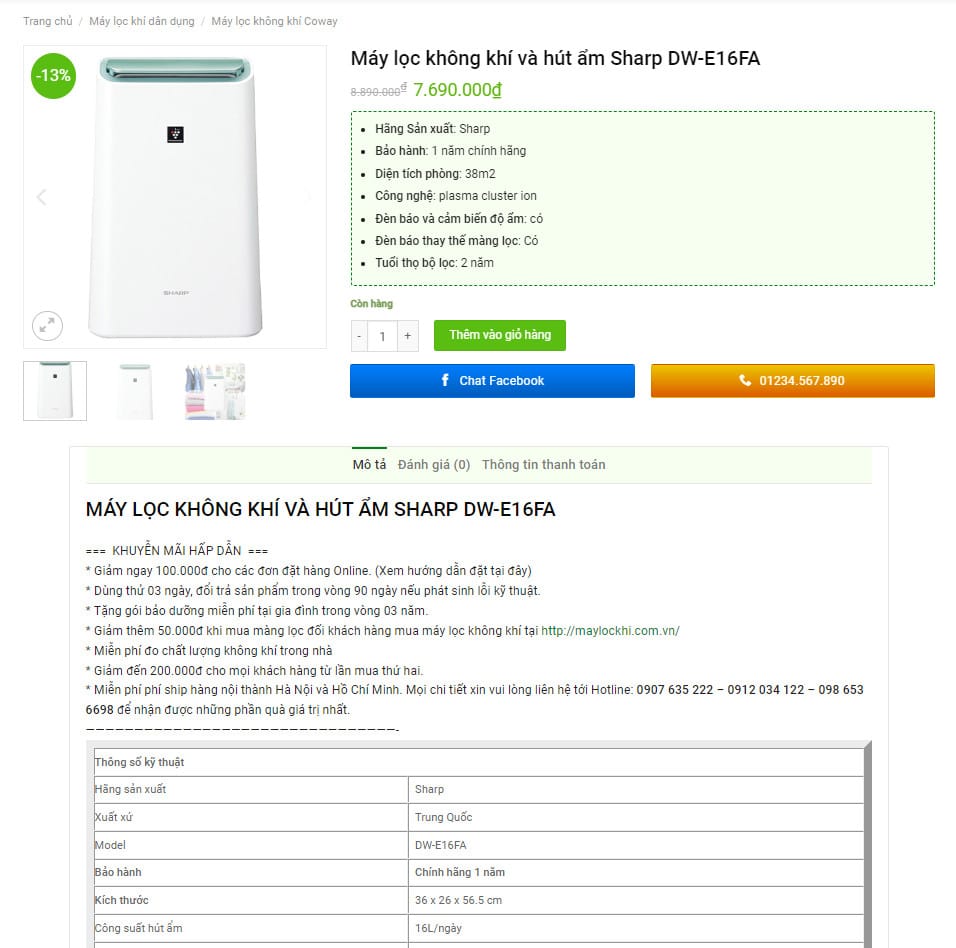Go to Trang chủ breadcrumb

[48, 21]
